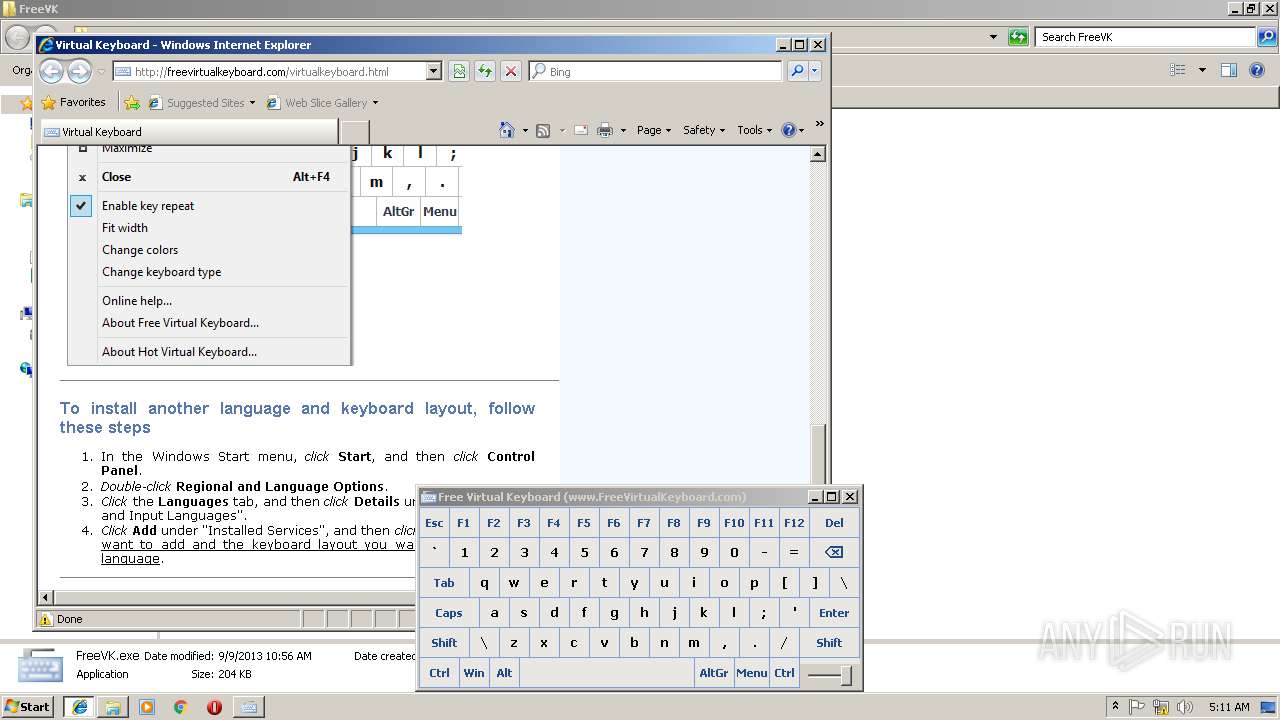Screen dimensions: 1280x720
Task: Select Close in the keyboard system menu
Action: pos(209,177)
